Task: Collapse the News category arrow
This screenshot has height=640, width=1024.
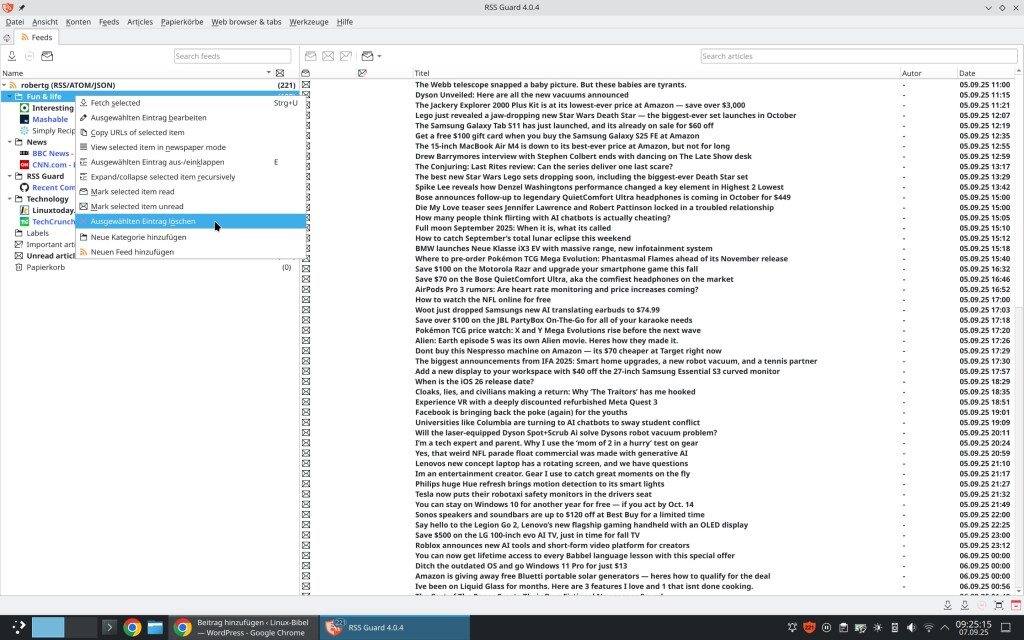Action: (10, 142)
